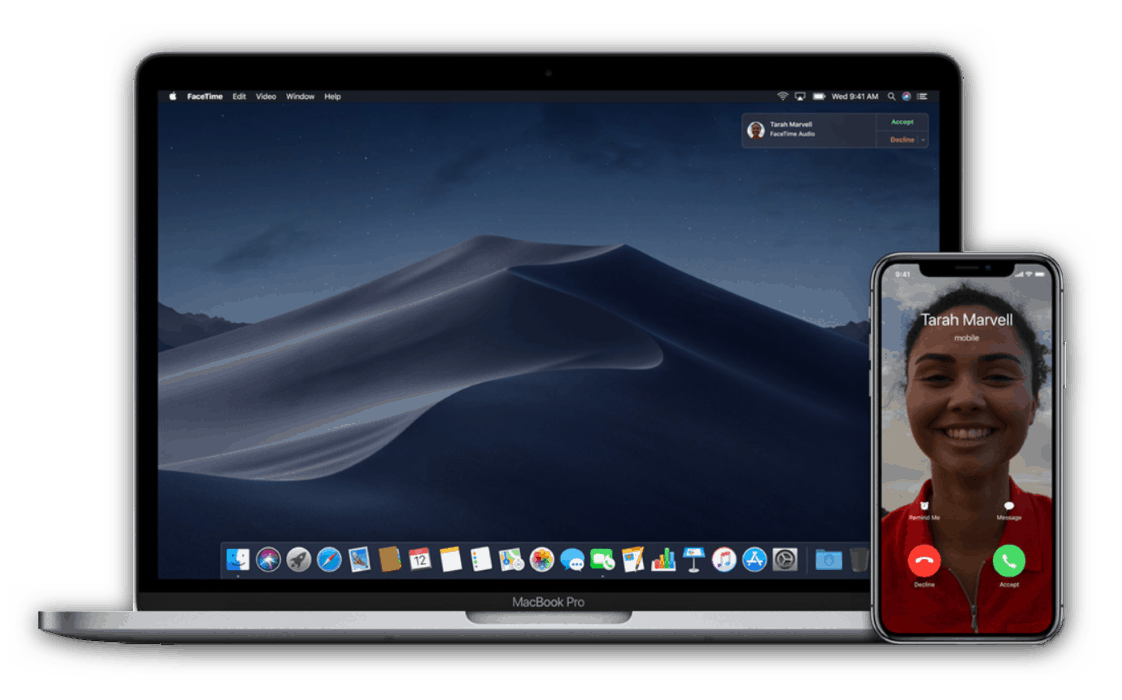Click Tarah Marvell's avatar in the notification
Viewport: 1122px width, 700px height.
click(756, 128)
